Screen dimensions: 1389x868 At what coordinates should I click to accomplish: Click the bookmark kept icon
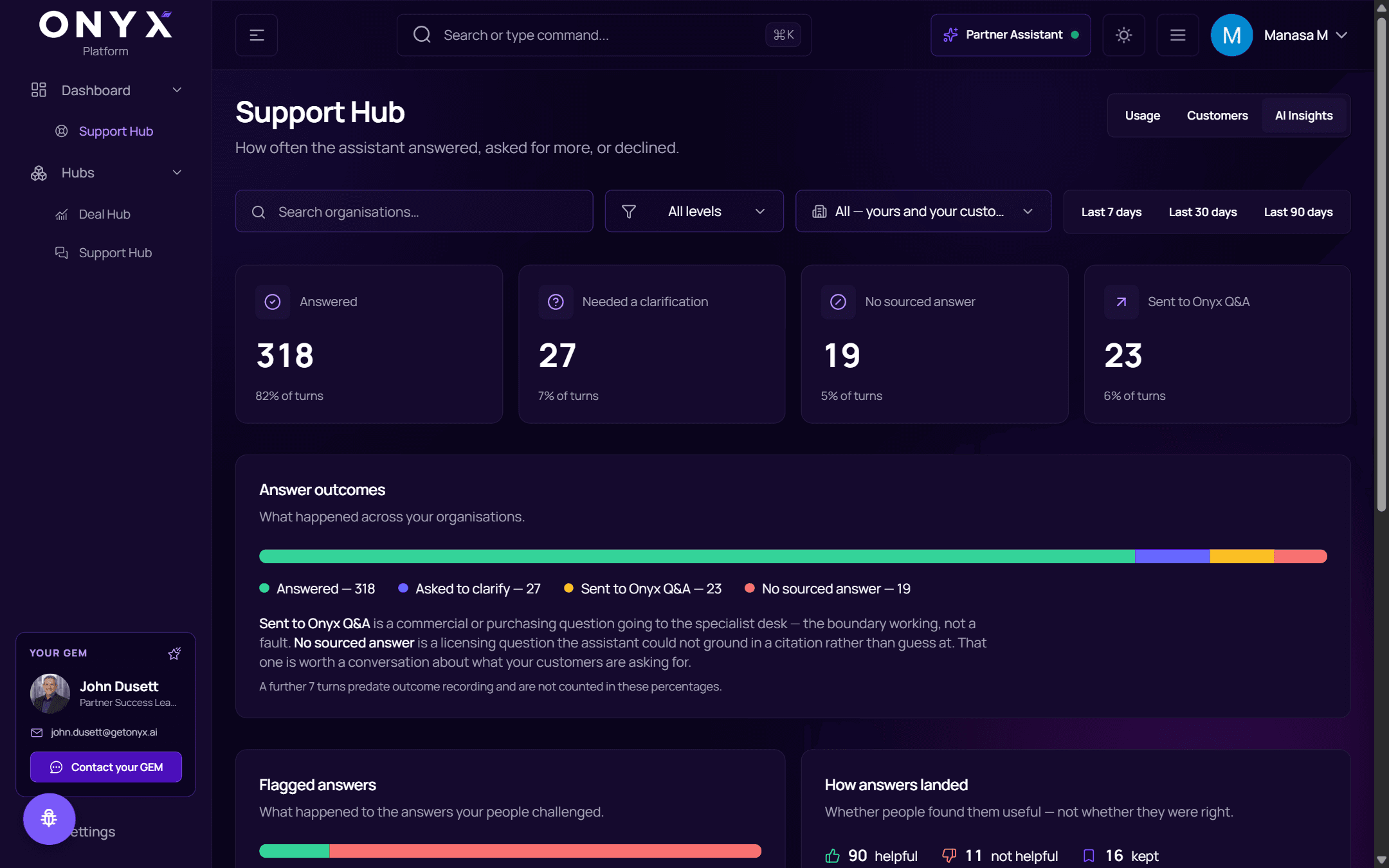[x=1089, y=856]
